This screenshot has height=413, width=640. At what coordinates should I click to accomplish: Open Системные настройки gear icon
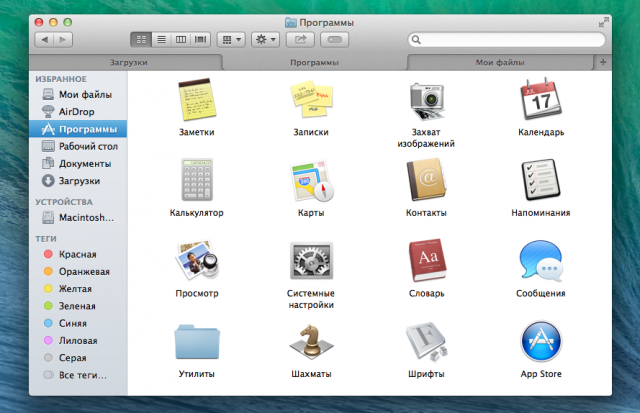coord(310,263)
